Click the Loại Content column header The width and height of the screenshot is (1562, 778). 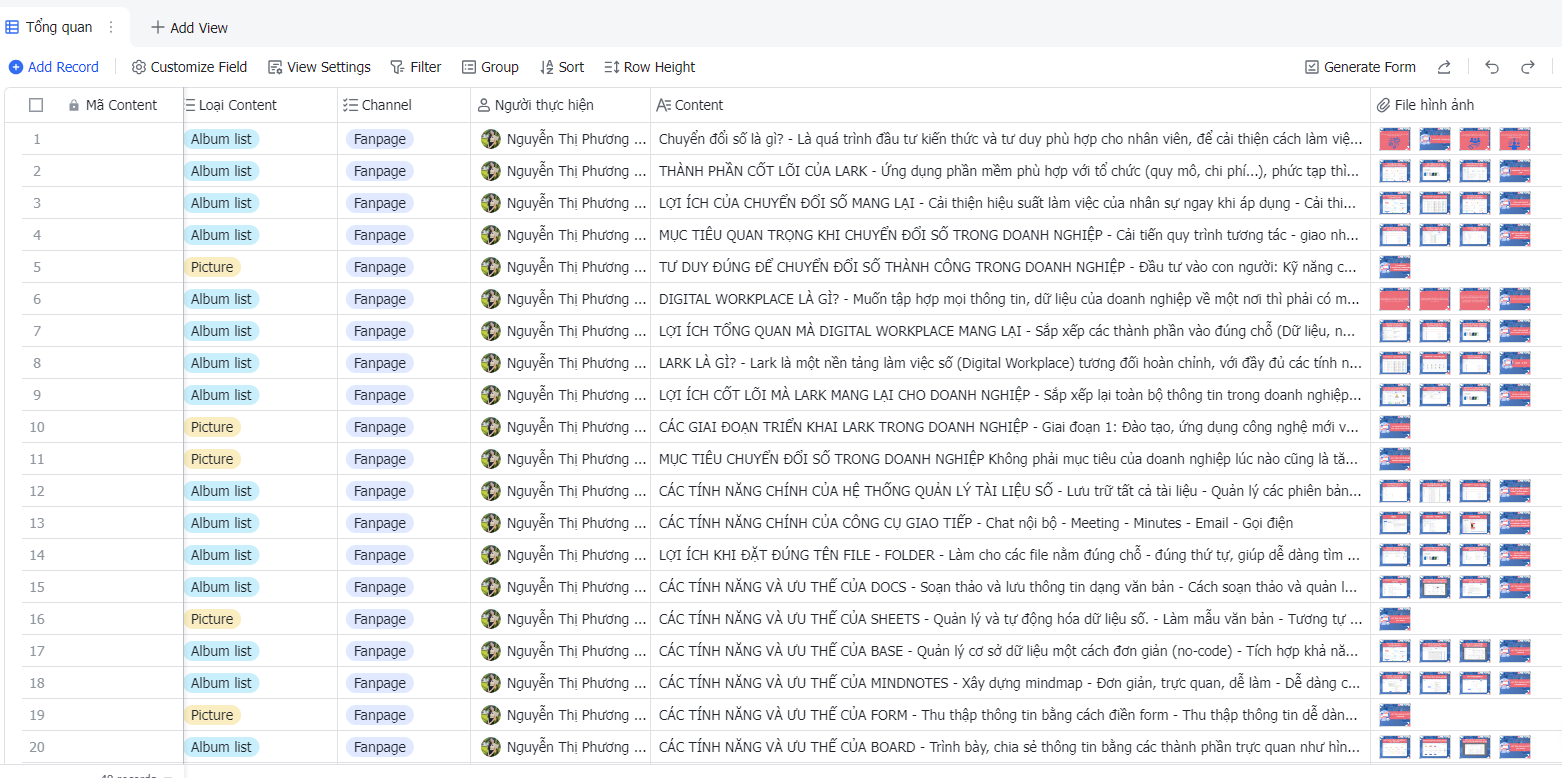(x=260, y=105)
